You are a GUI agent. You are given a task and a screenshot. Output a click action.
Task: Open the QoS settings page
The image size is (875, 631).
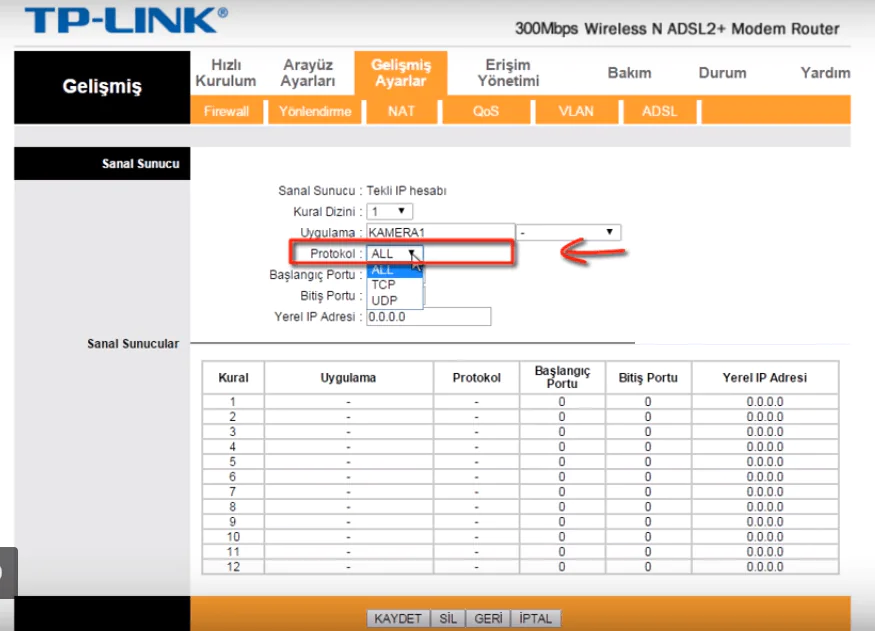tap(486, 111)
